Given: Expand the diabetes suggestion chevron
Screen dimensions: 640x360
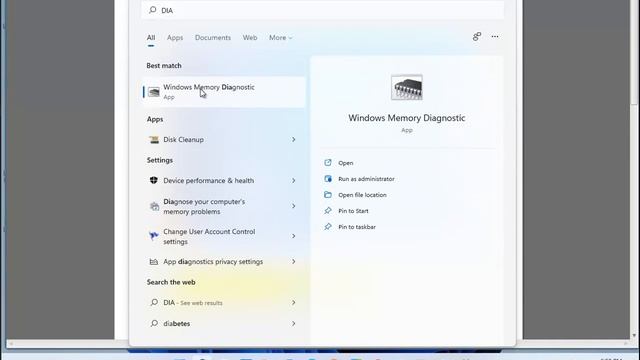Looking at the screenshot, I should pyautogui.click(x=293, y=323).
